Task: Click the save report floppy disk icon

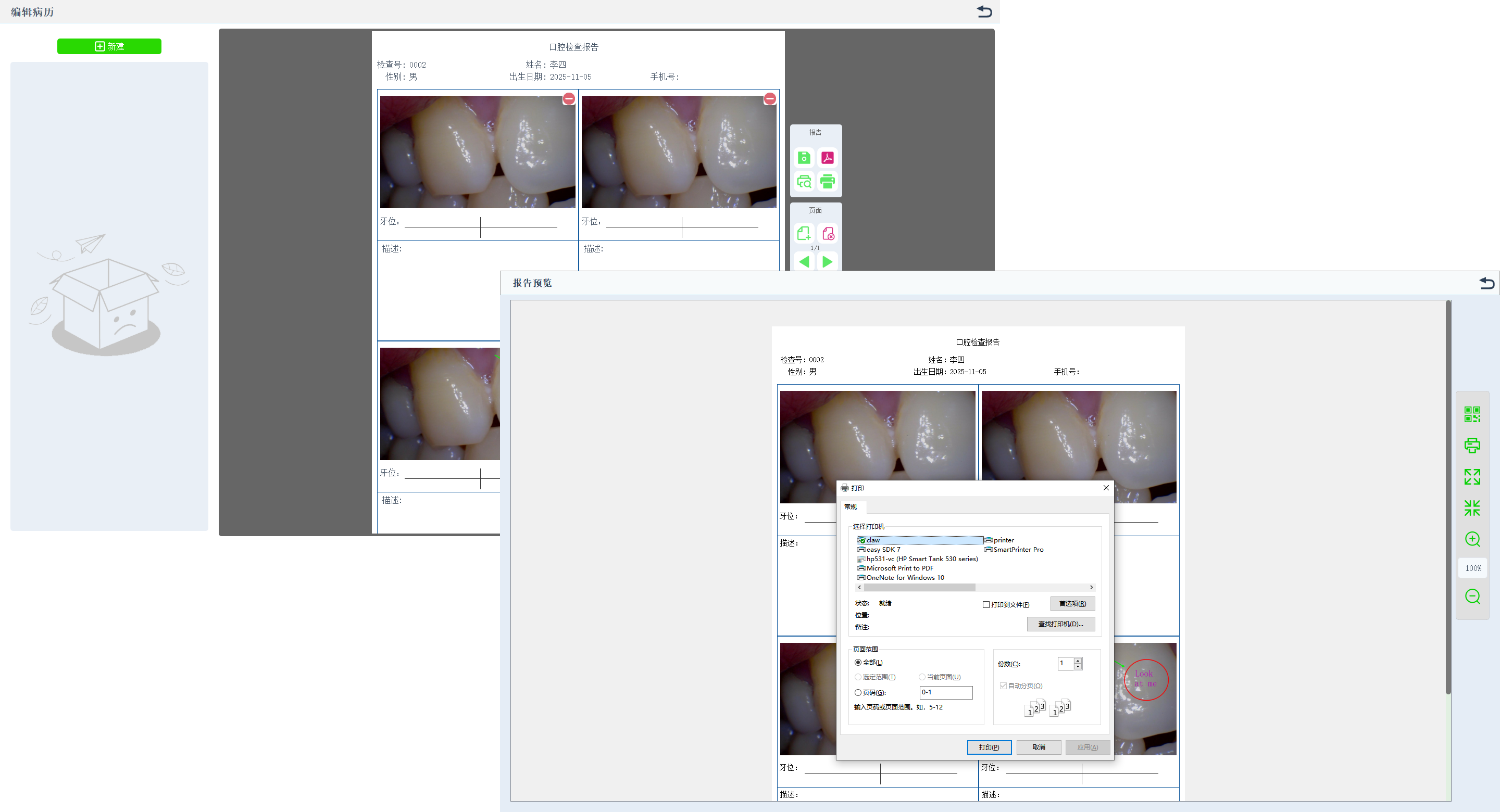Action: pyautogui.click(x=804, y=158)
